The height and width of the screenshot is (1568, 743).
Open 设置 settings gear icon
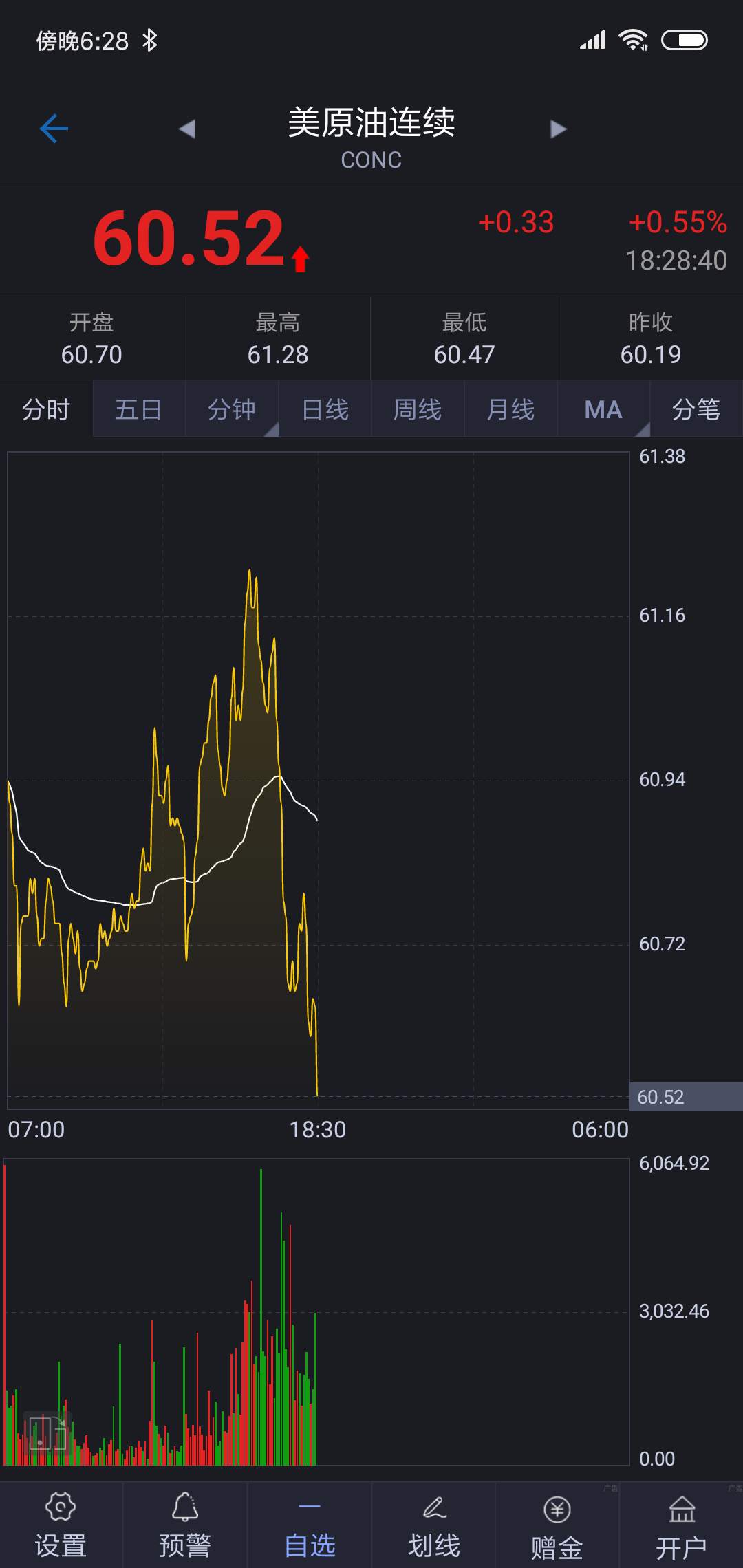click(61, 1507)
